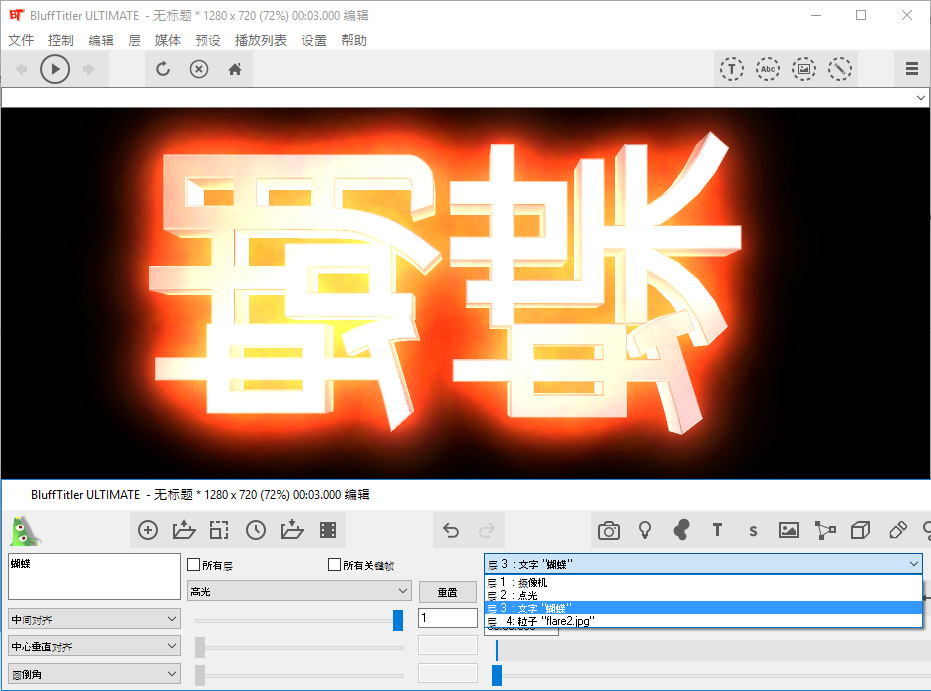The image size is (931, 691).
Task: Expand the 中间对齐 alignment dropdown
Action: [x=94, y=619]
